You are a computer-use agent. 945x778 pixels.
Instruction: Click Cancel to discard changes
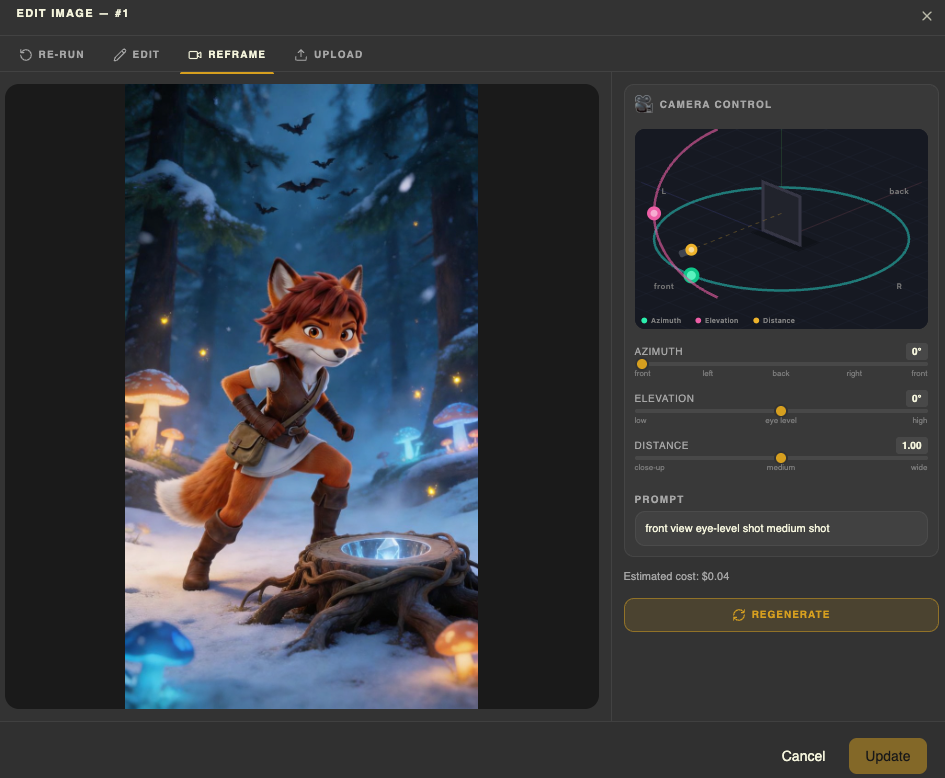pos(803,756)
